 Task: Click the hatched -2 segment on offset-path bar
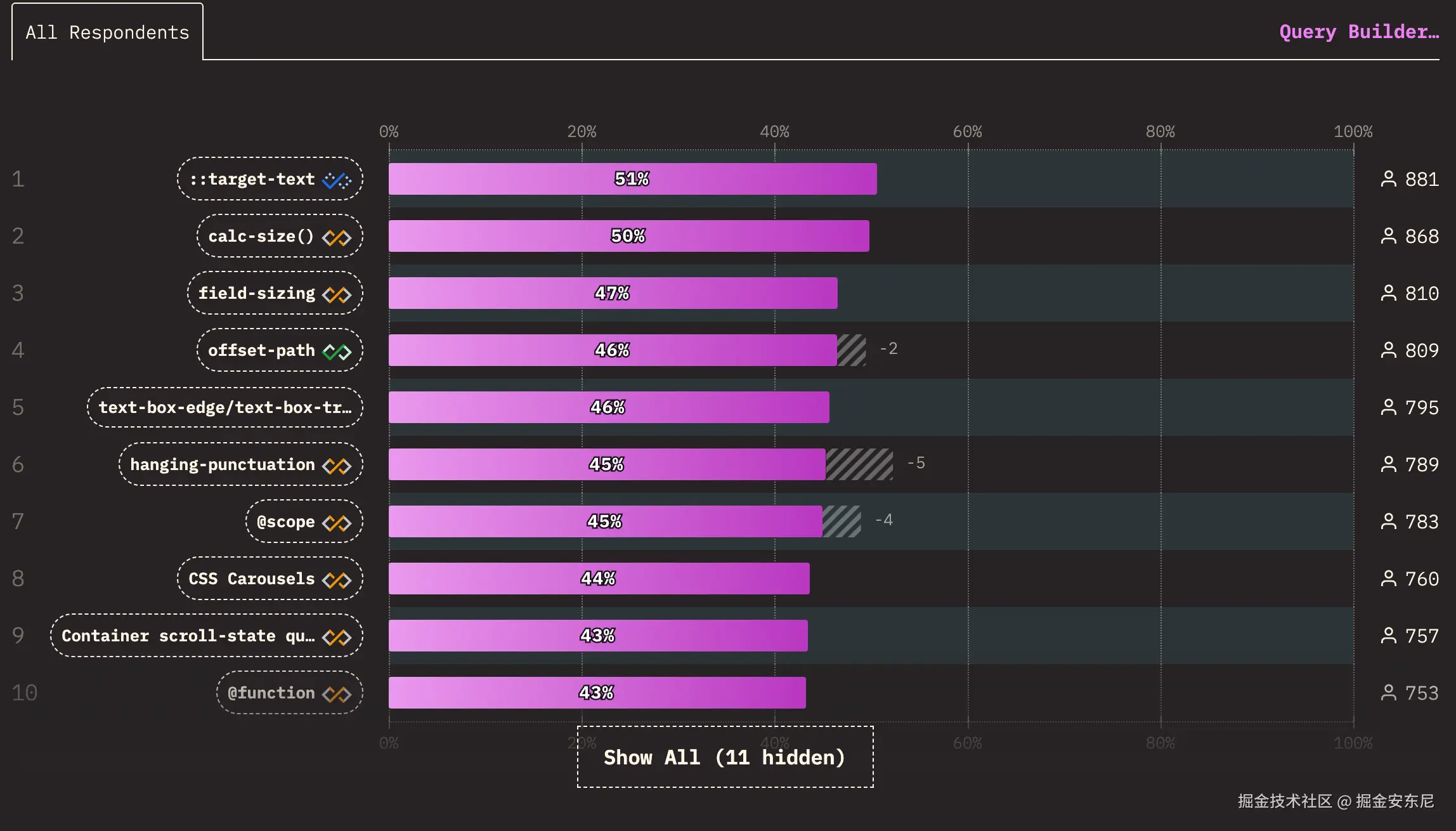[x=851, y=350]
